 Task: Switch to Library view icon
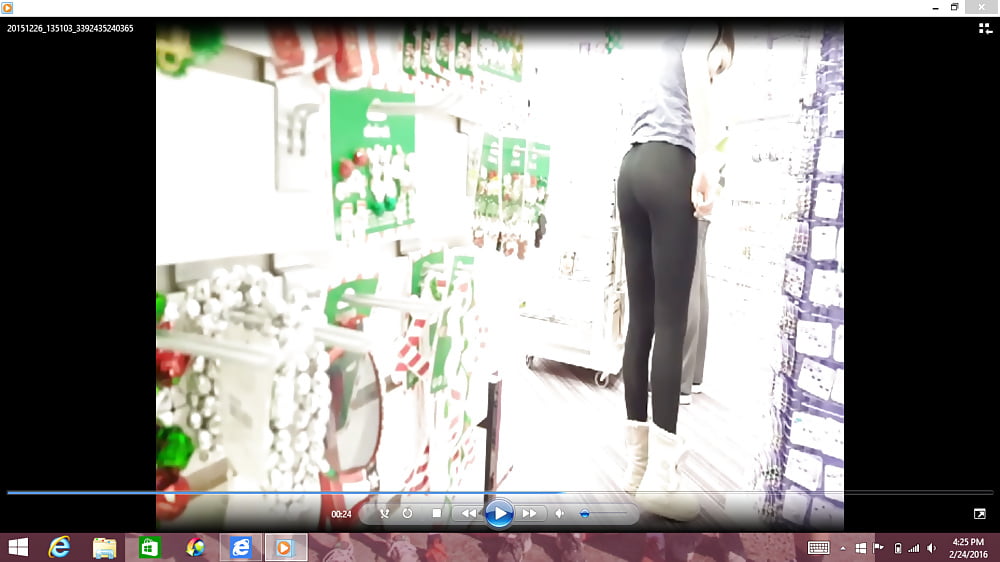[x=985, y=29]
